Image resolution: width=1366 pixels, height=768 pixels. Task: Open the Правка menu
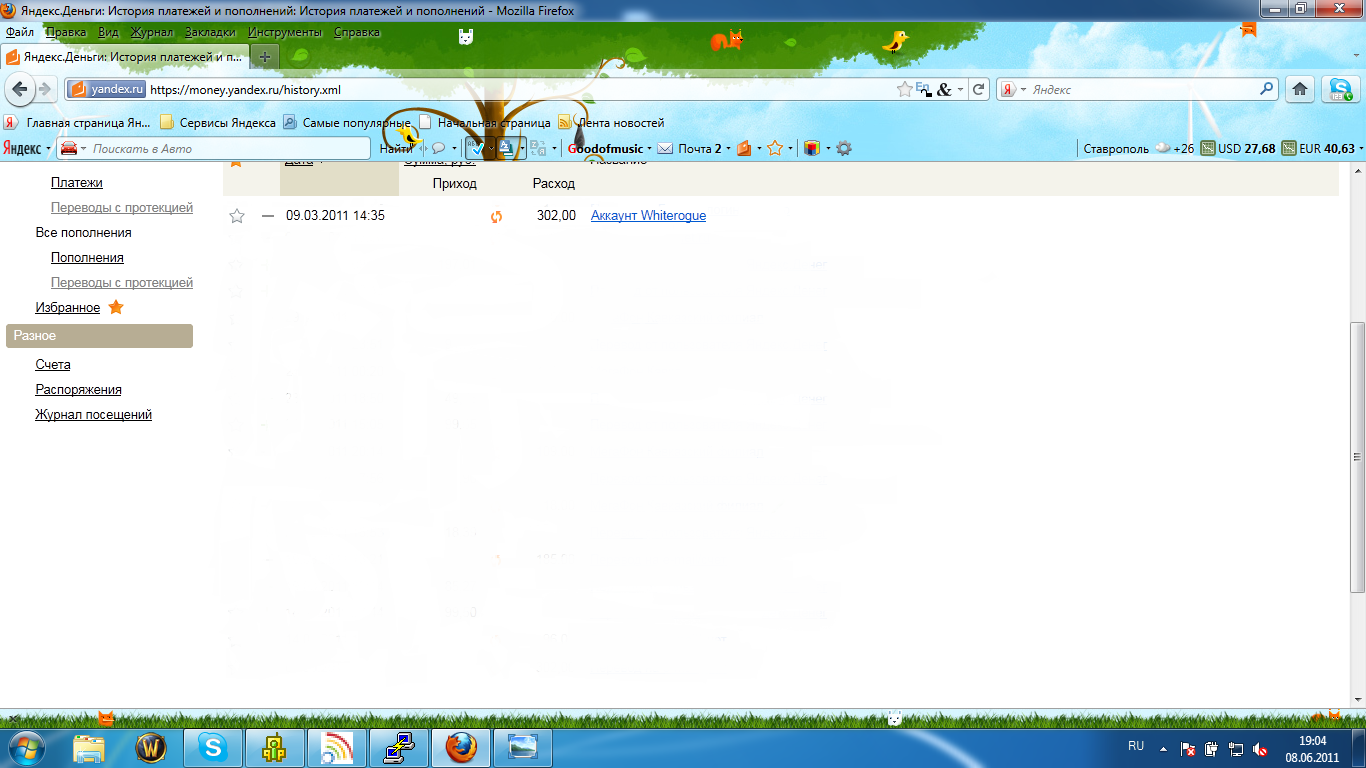pyautogui.click(x=66, y=32)
